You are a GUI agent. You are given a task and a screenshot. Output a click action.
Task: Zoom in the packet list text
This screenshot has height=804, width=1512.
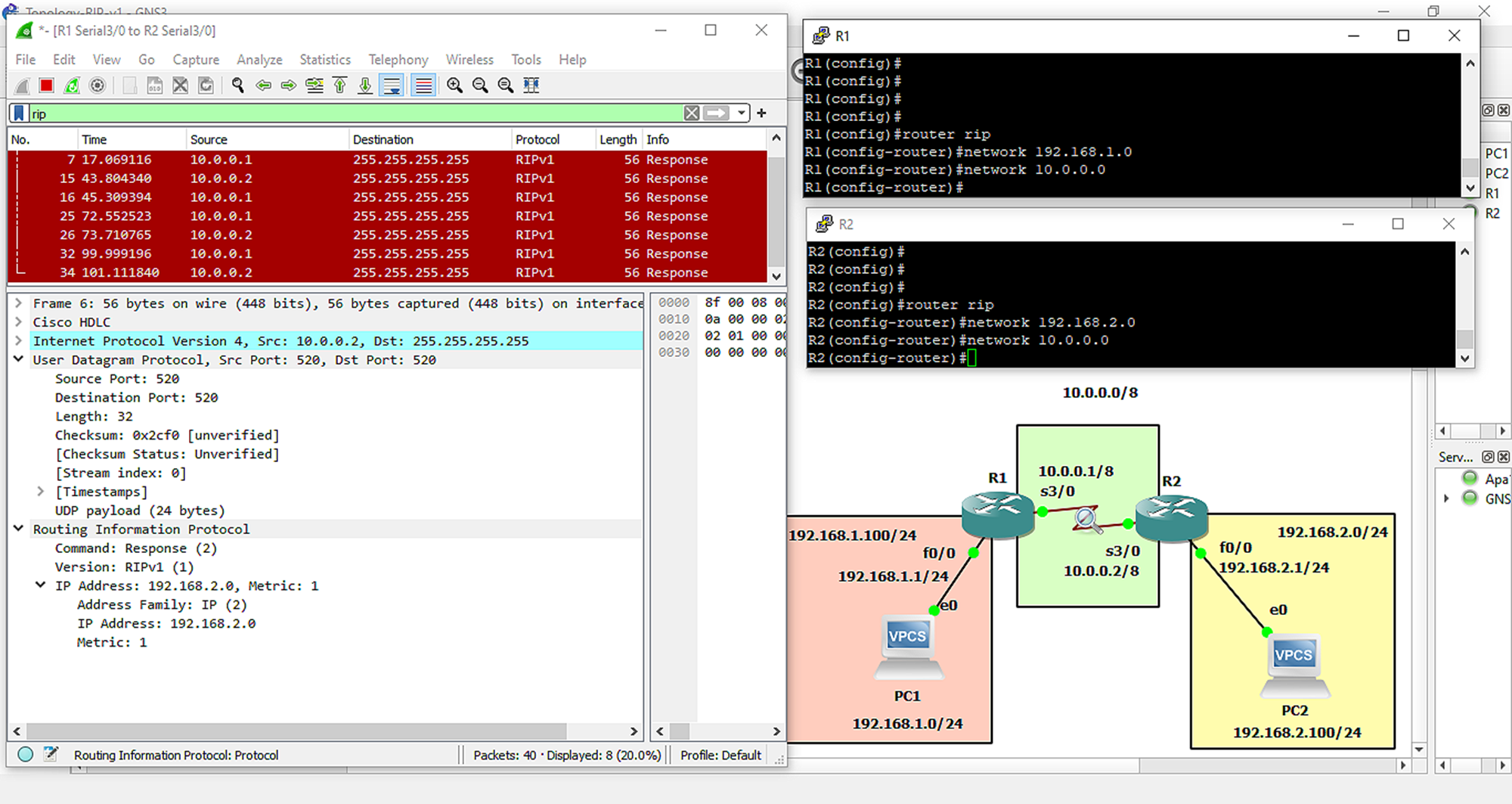tap(454, 85)
